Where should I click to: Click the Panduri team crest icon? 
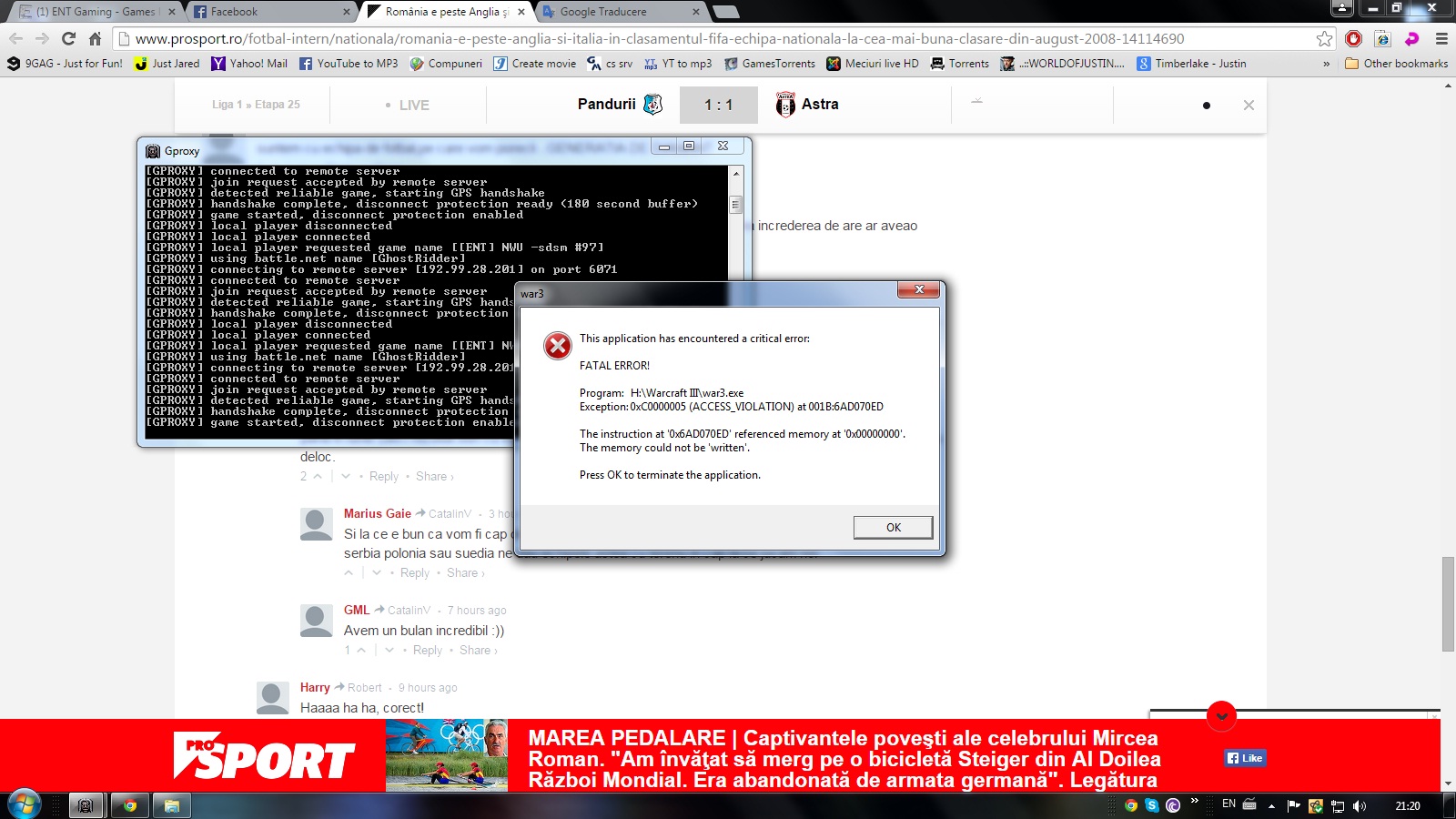(x=652, y=105)
